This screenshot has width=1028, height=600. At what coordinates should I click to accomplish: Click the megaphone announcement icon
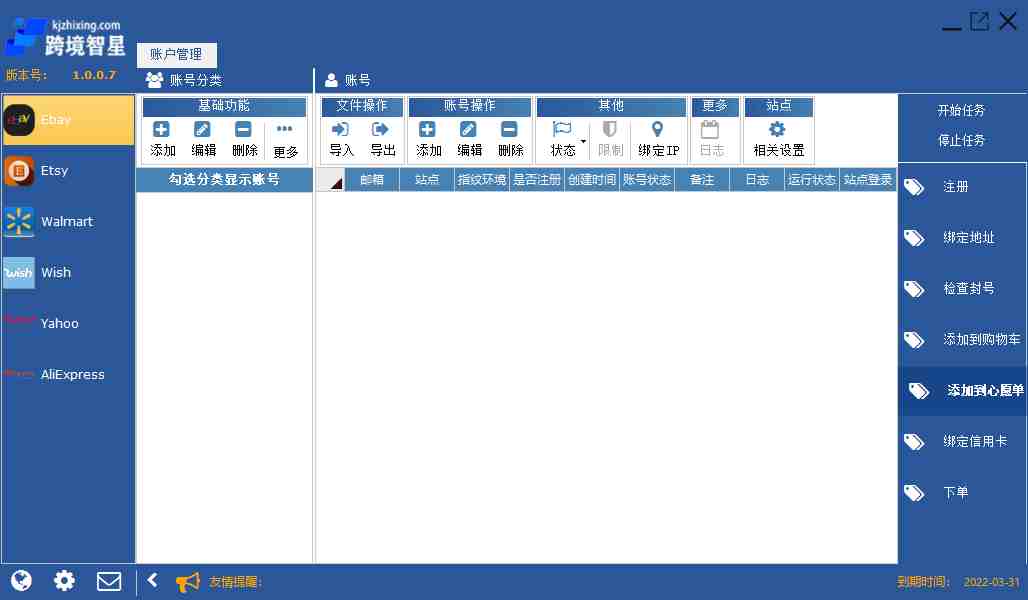(x=188, y=582)
